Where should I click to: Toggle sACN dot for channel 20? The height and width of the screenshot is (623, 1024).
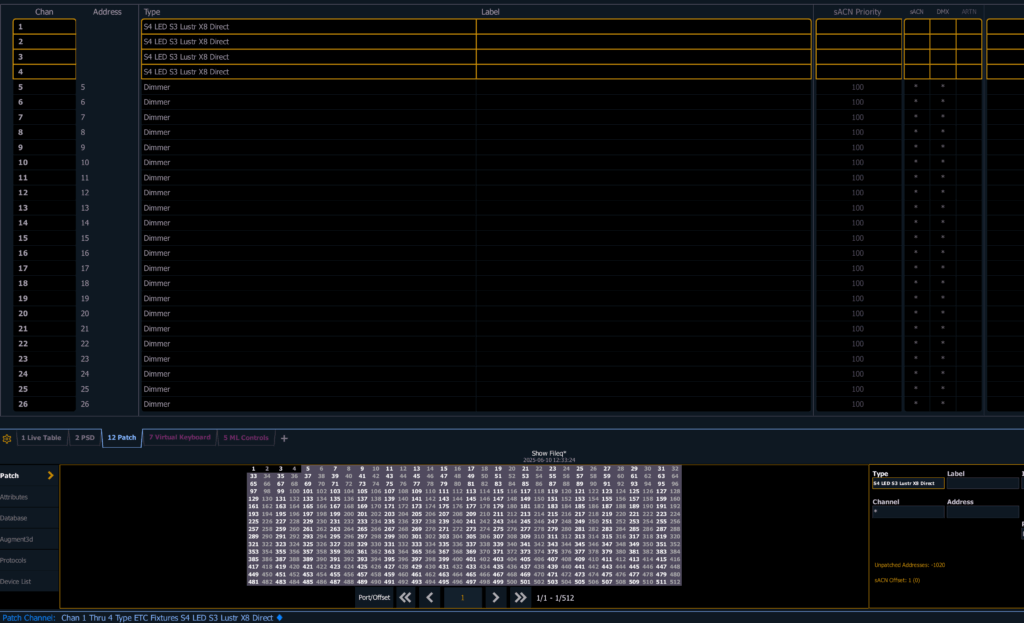(x=916, y=313)
